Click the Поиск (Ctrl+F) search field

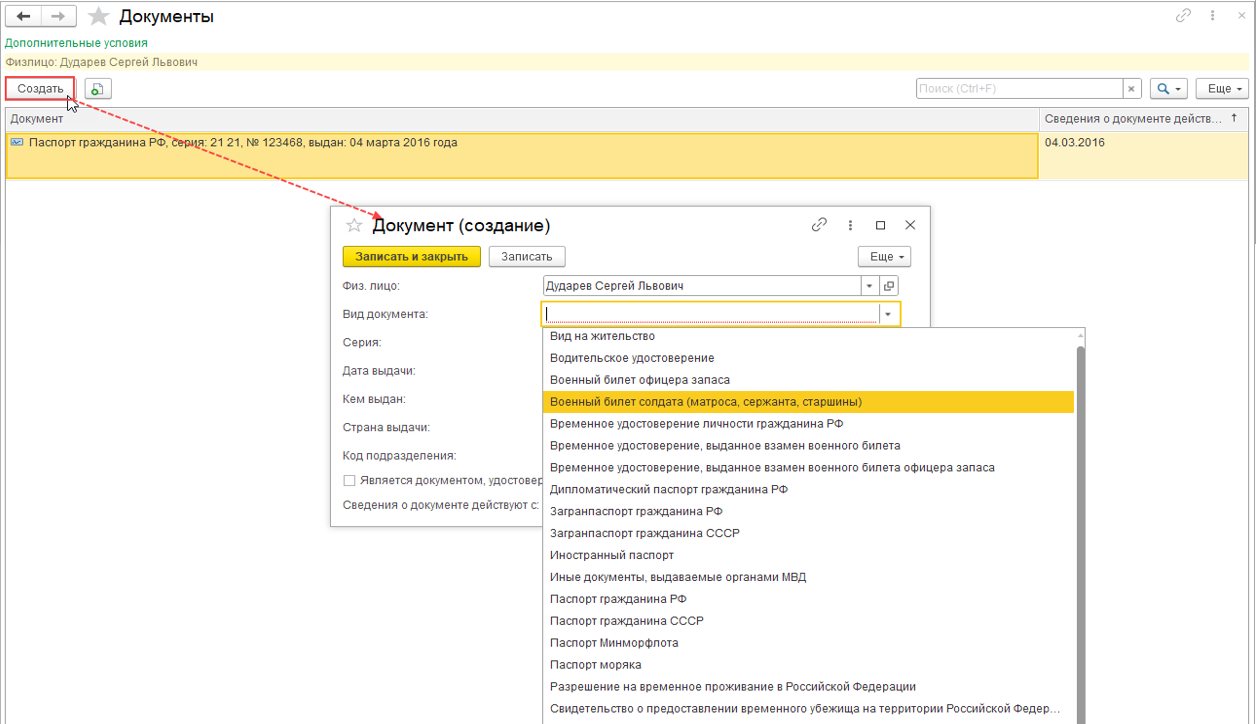pyautogui.click(x=1018, y=89)
